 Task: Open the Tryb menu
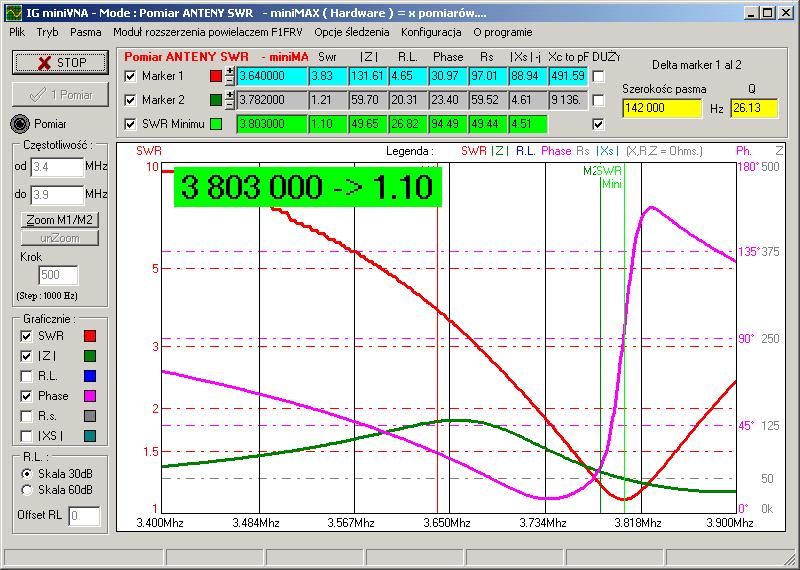[48, 32]
